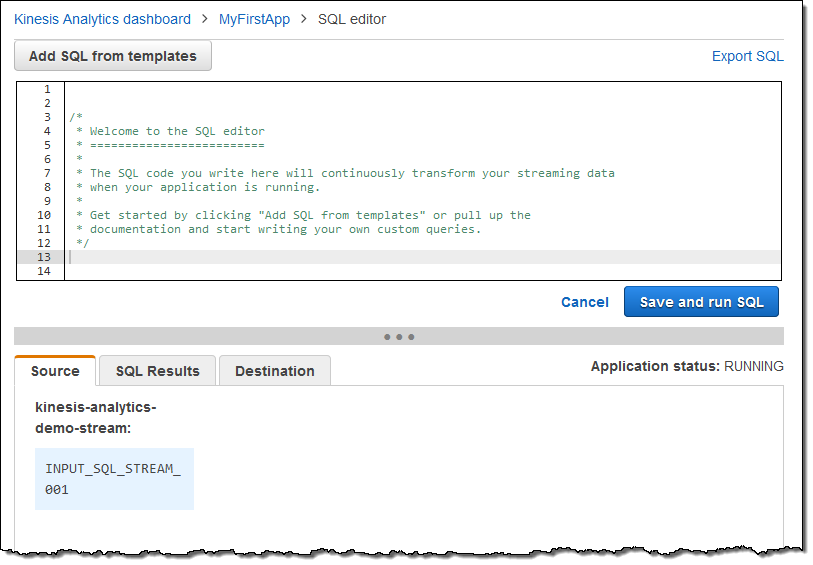
Task: Cancel the SQL editor changes
Action: [x=584, y=302]
